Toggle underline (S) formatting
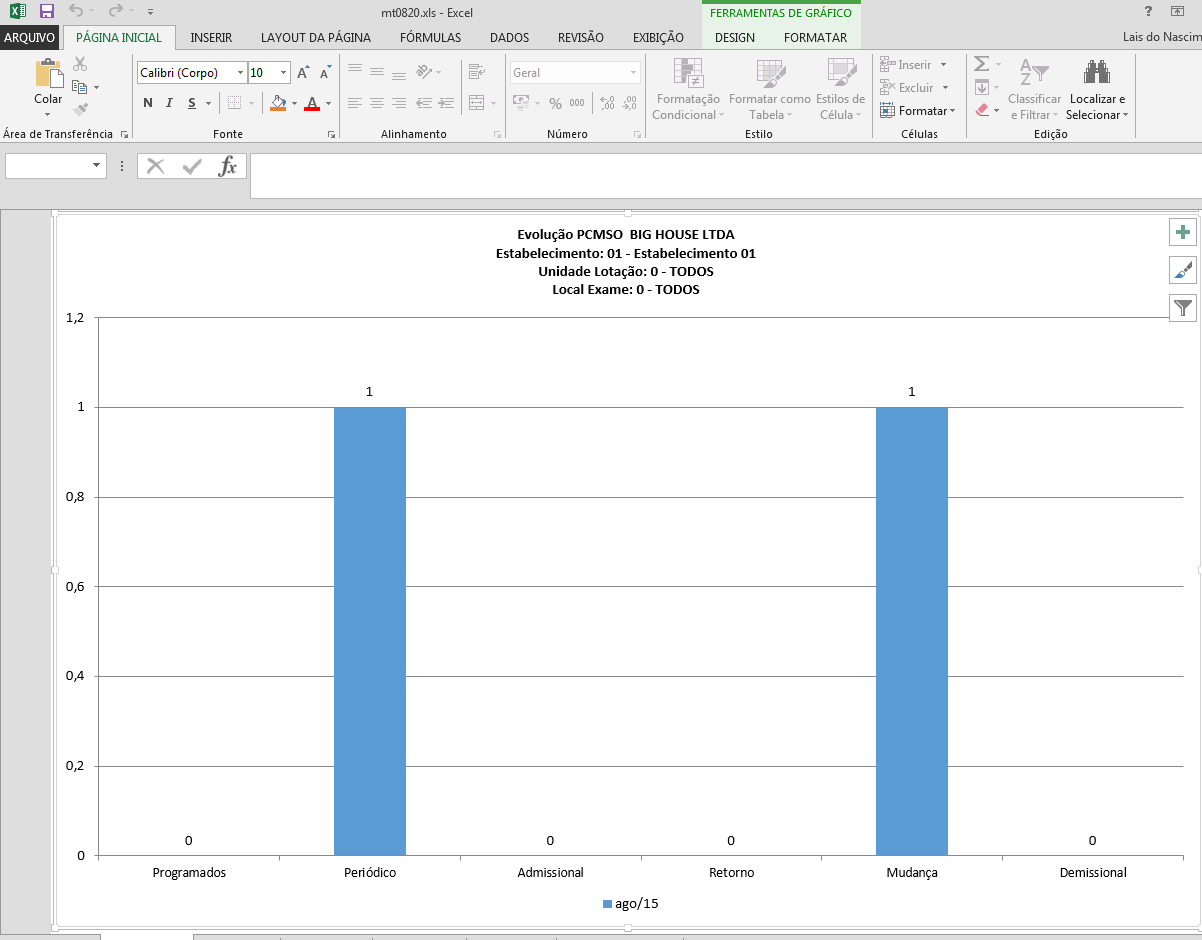1202x940 pixels. tap(191, 103)
